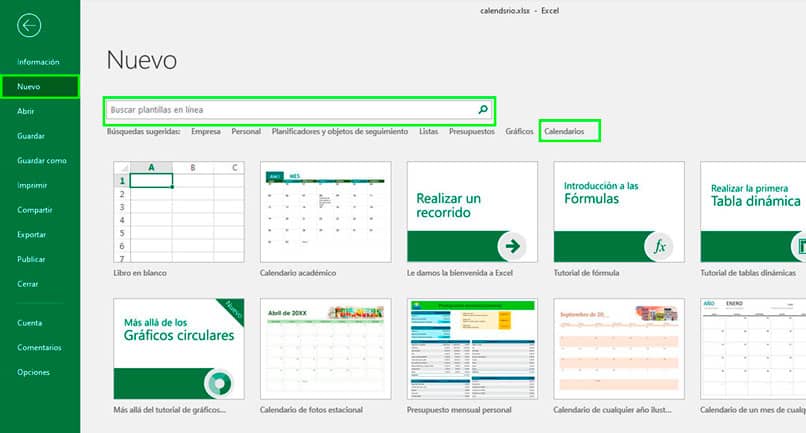The width and height of the screenshot is (806, 433).
Task: Click the Calendario académico caption
Action: (298, 273)
